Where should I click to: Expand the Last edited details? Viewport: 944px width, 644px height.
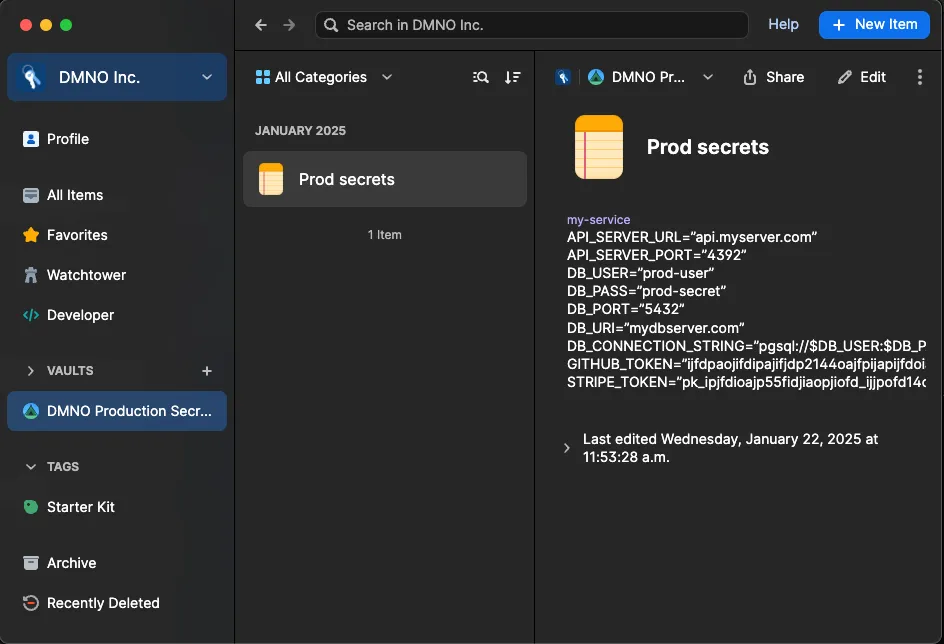coord(567,448)
